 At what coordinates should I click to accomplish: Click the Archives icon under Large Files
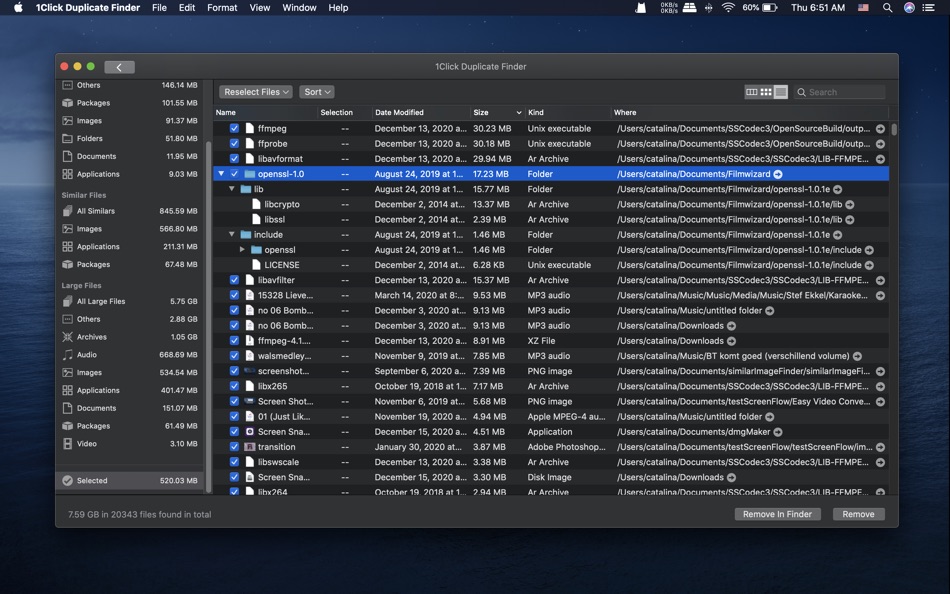[x=67, y=337]
